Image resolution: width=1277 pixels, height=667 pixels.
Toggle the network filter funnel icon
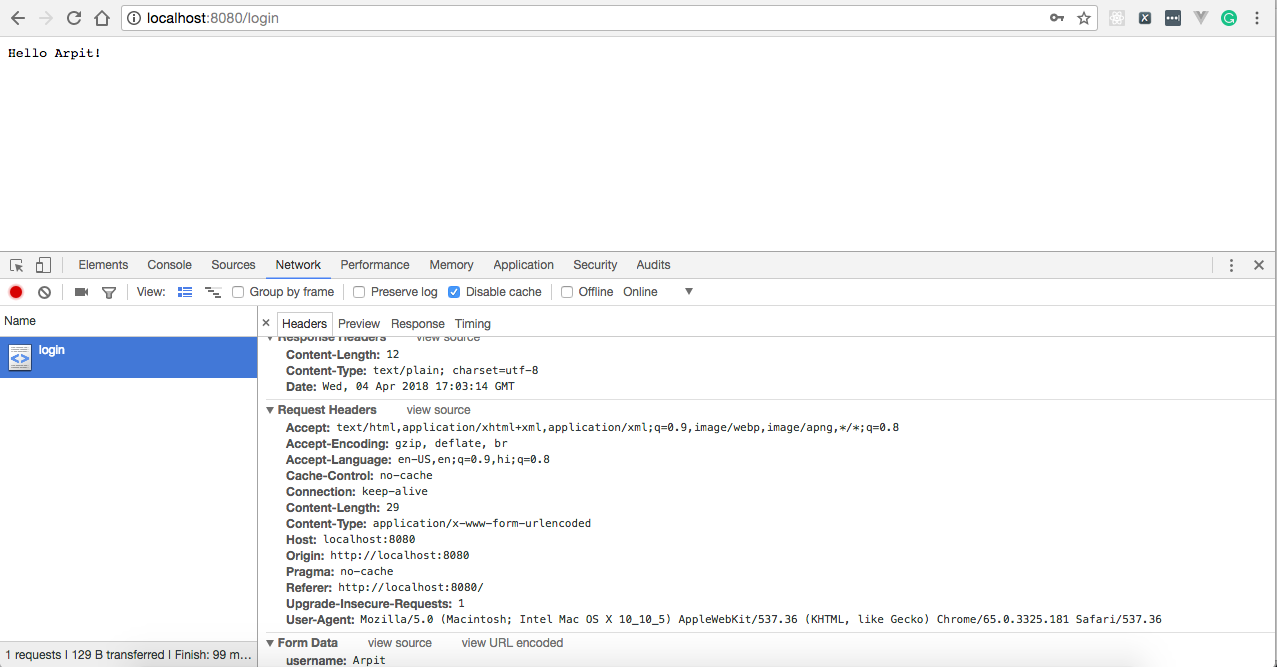click(109, 292)
